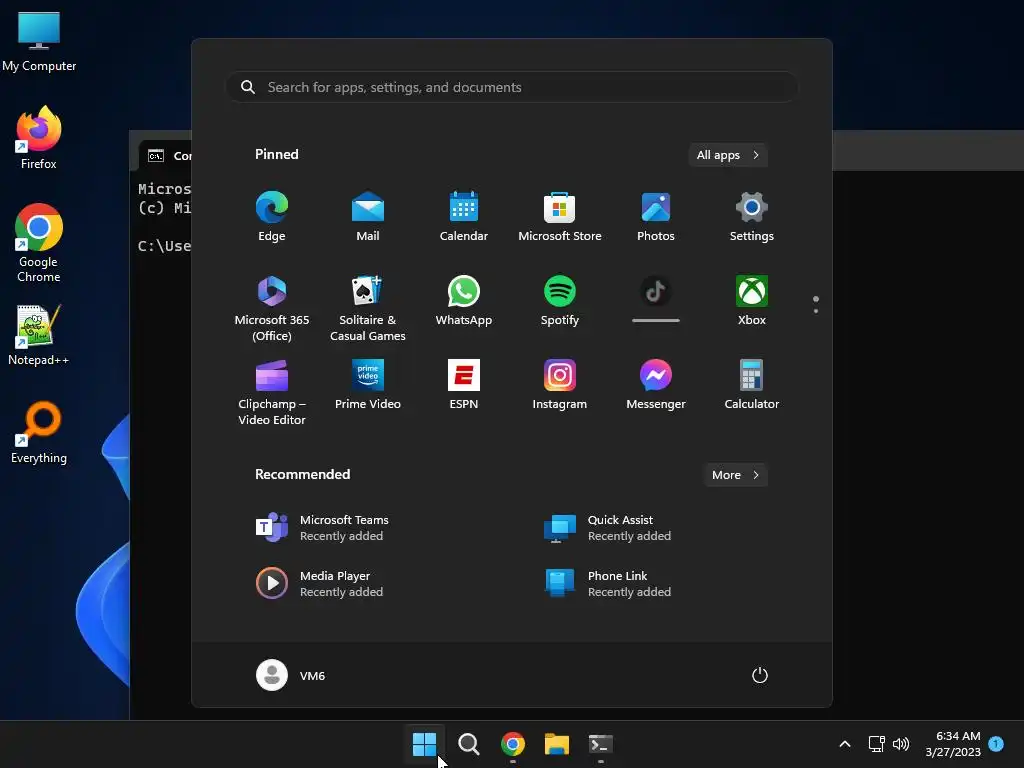This screenshot has width=1024, height=768.
Task: Open the notification badge in tray
Action: (x=996, y=743)
